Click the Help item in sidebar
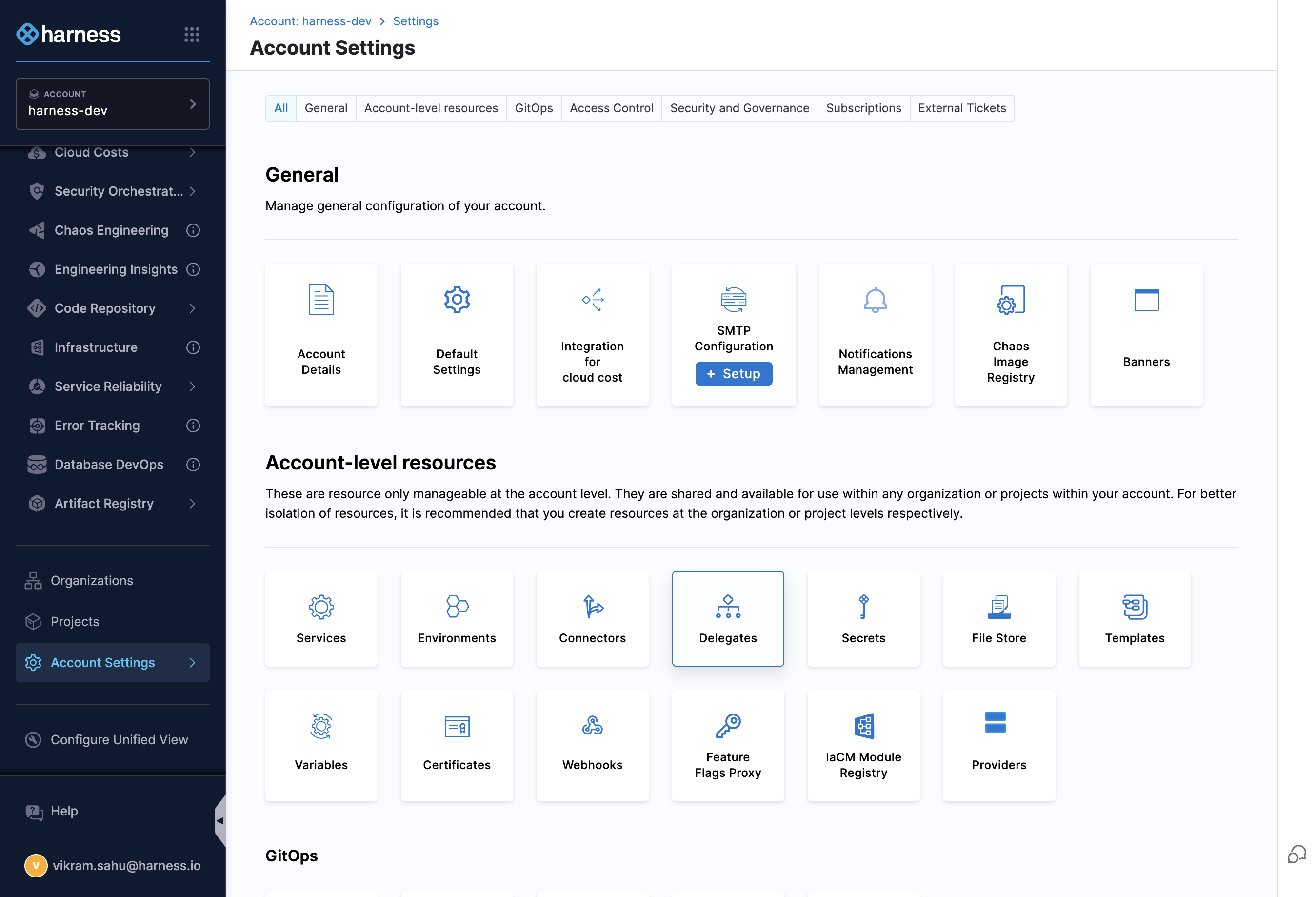 pyautogui.click(x=64, y=812)
